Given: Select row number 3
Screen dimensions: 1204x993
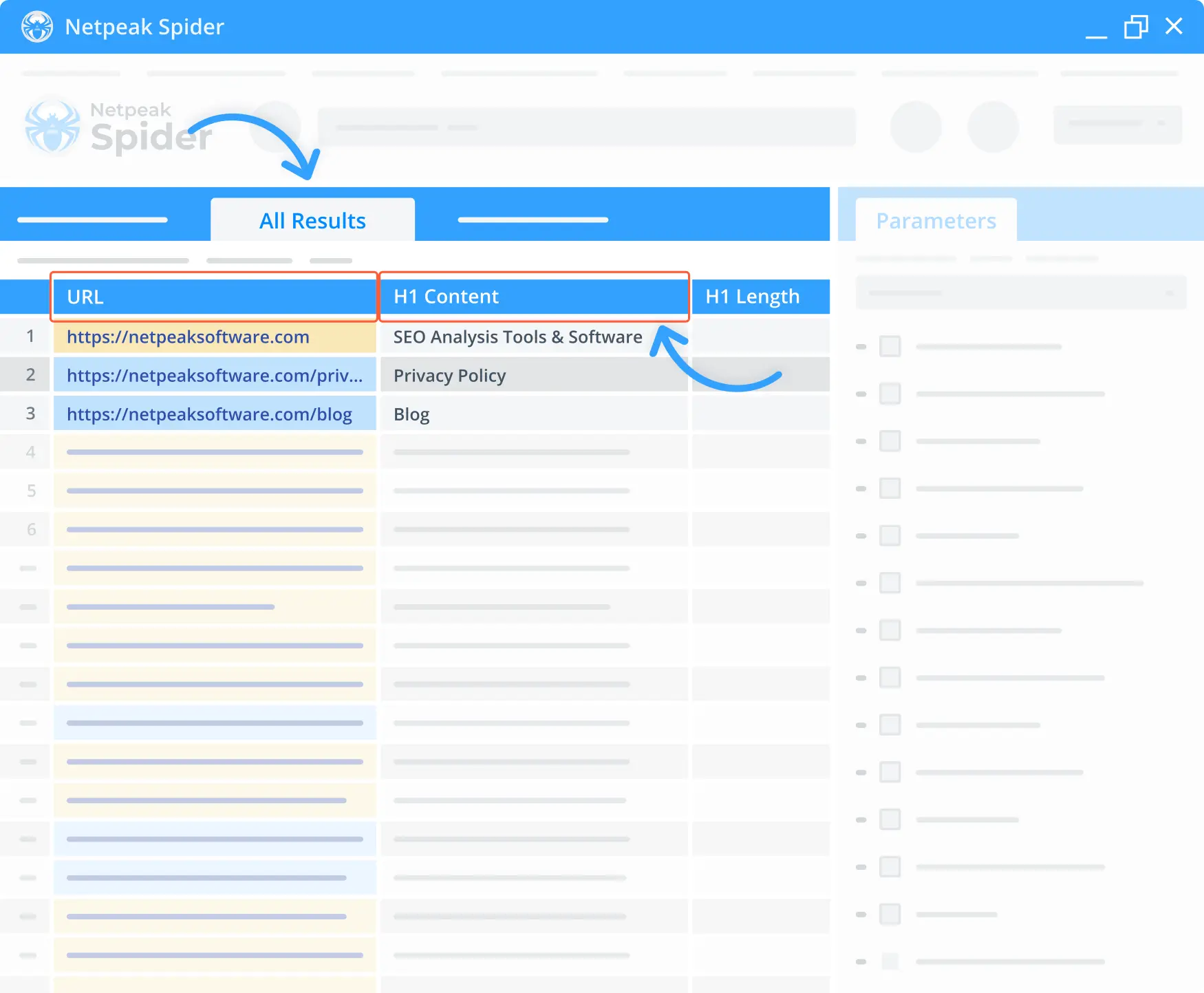Looking at the screenshot, I should click(25, 414).
